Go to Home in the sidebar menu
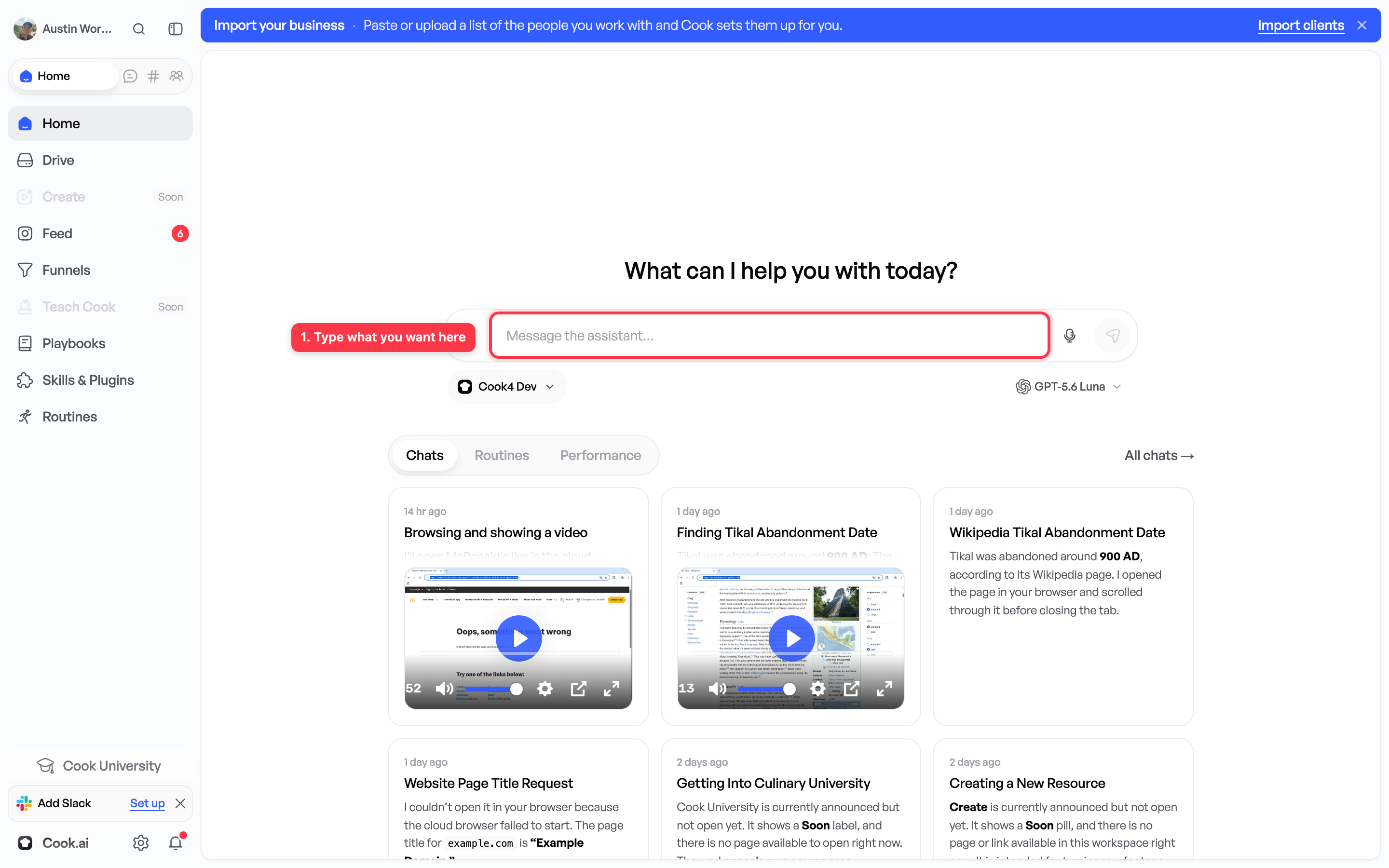Screen dimensions: 1389x868 click(100, 123)
